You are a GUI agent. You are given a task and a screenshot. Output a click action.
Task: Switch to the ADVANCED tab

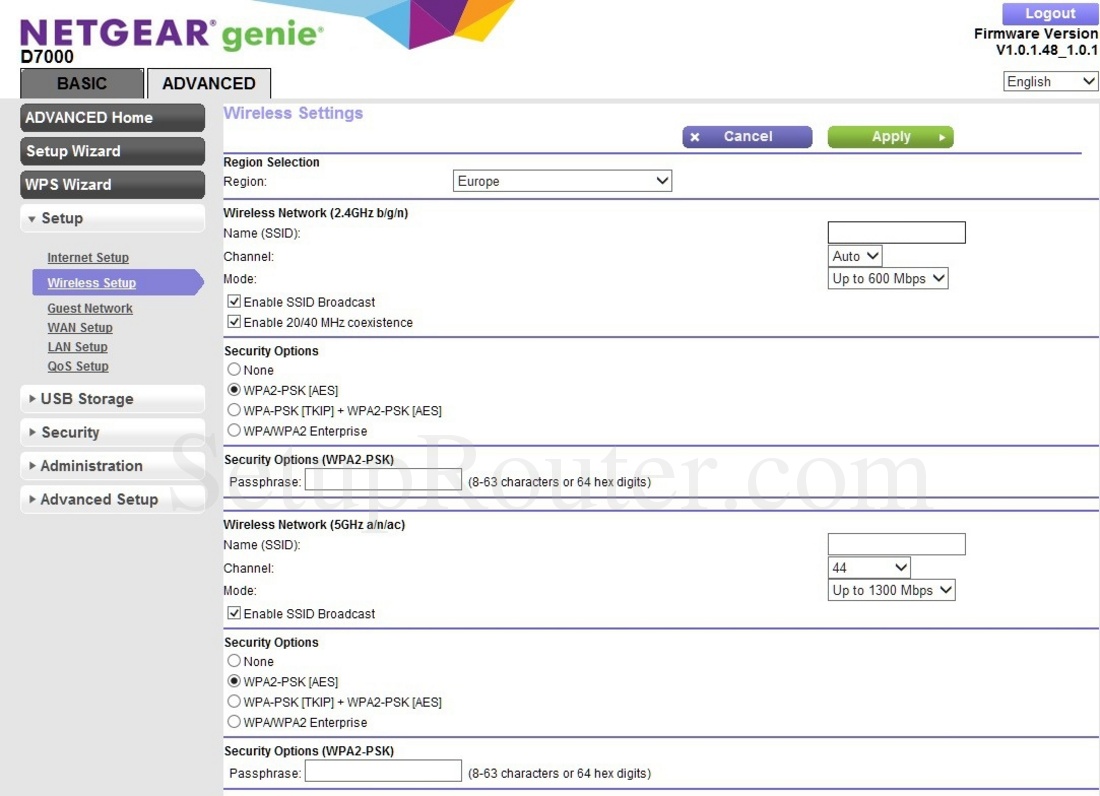point(208,83)
